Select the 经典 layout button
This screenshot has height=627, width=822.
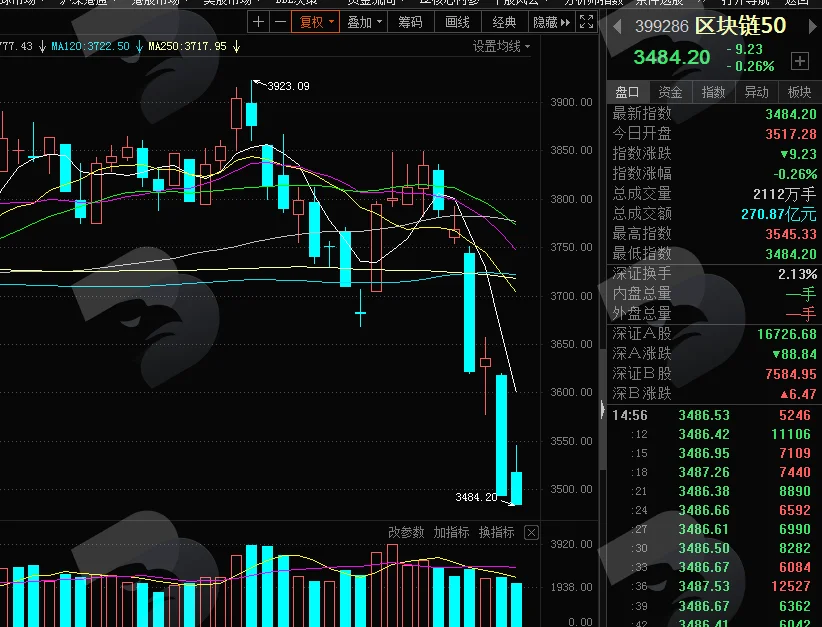click(x=504, y=22)
